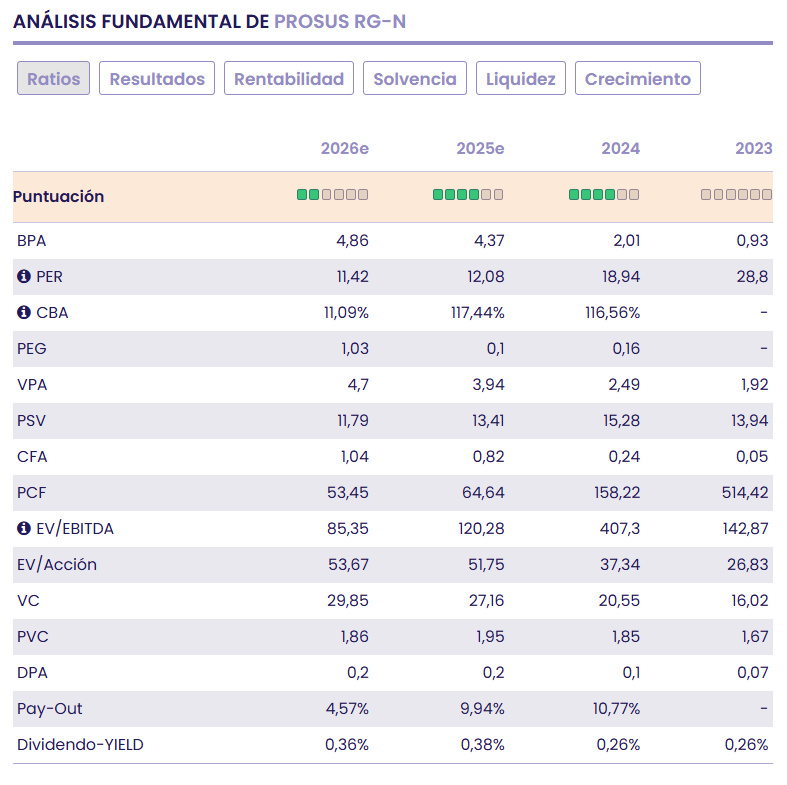Viewport: 787px width, 785px height.
Task: Click the 2024 column header
Action: pos(620,149)
